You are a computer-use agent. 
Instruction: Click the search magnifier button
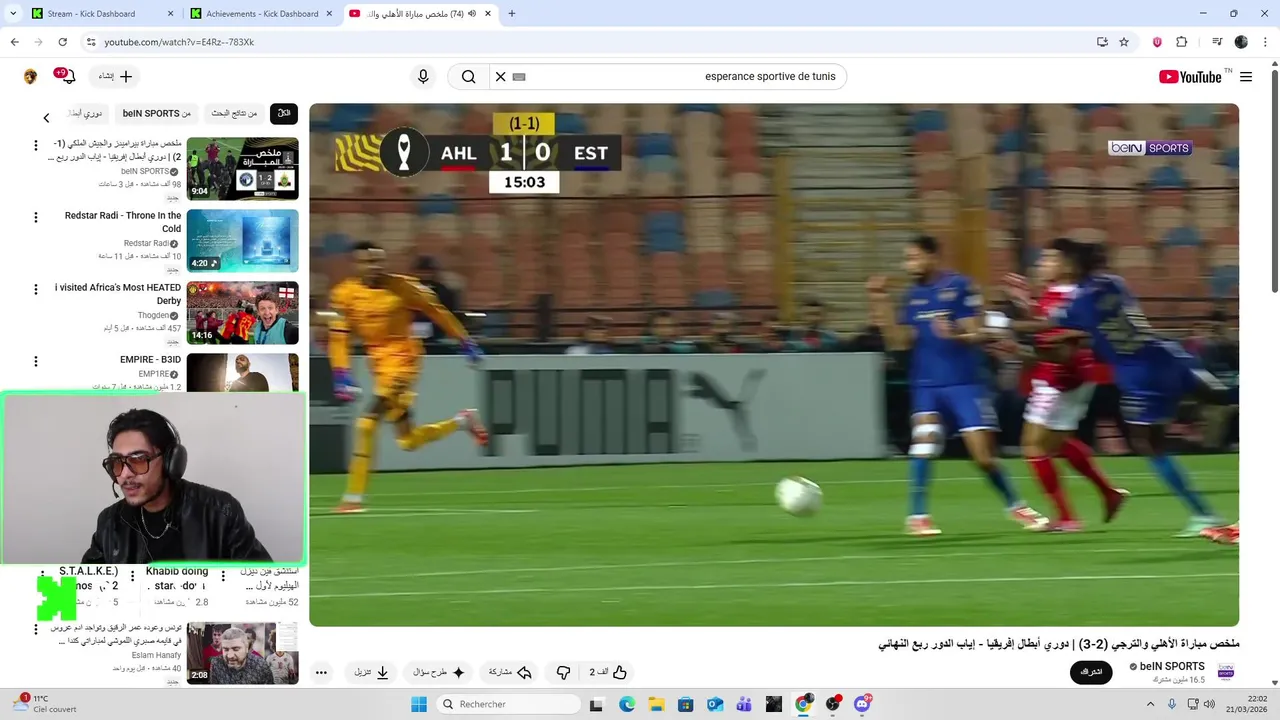coord(468,77)
